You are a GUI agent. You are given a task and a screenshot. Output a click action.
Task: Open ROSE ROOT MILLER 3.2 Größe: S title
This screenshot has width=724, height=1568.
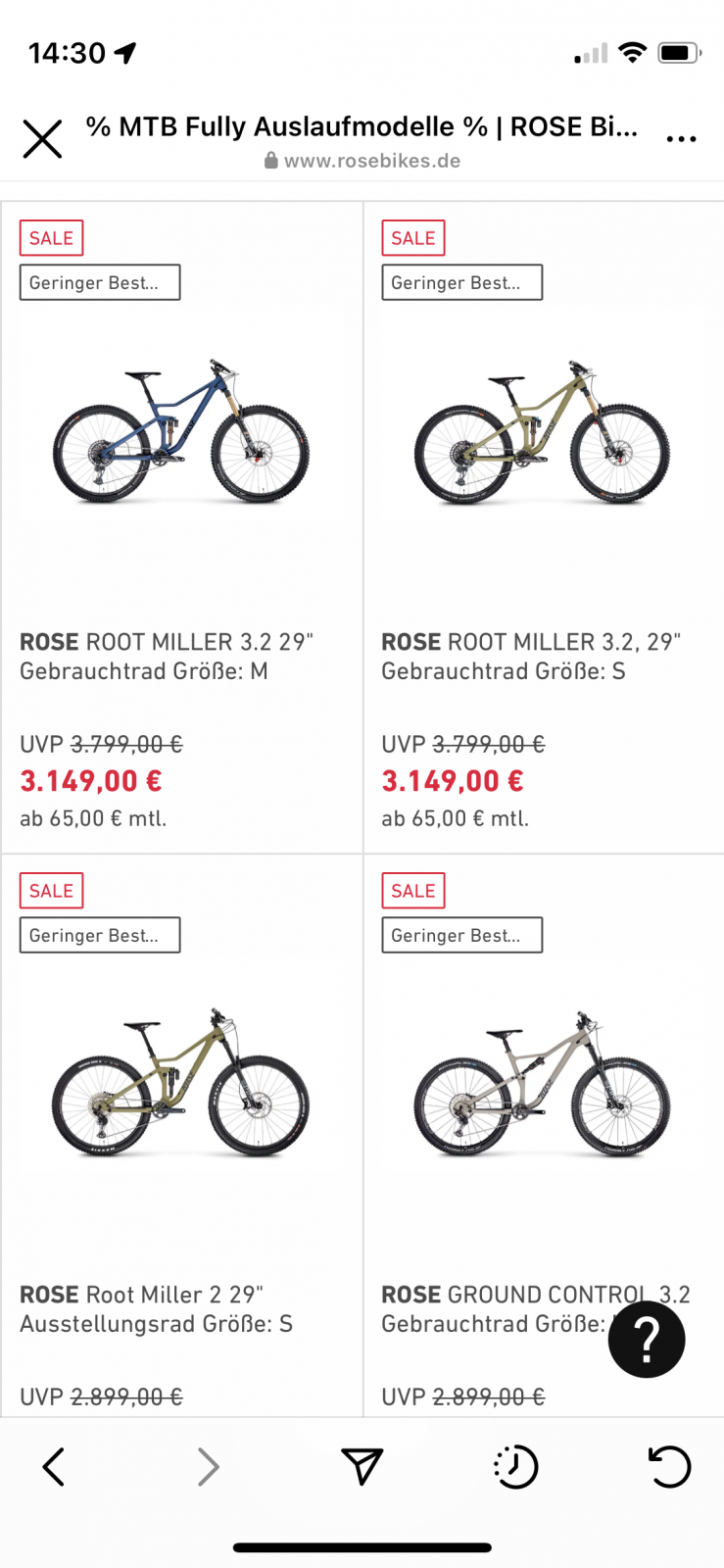coord(530,657)
